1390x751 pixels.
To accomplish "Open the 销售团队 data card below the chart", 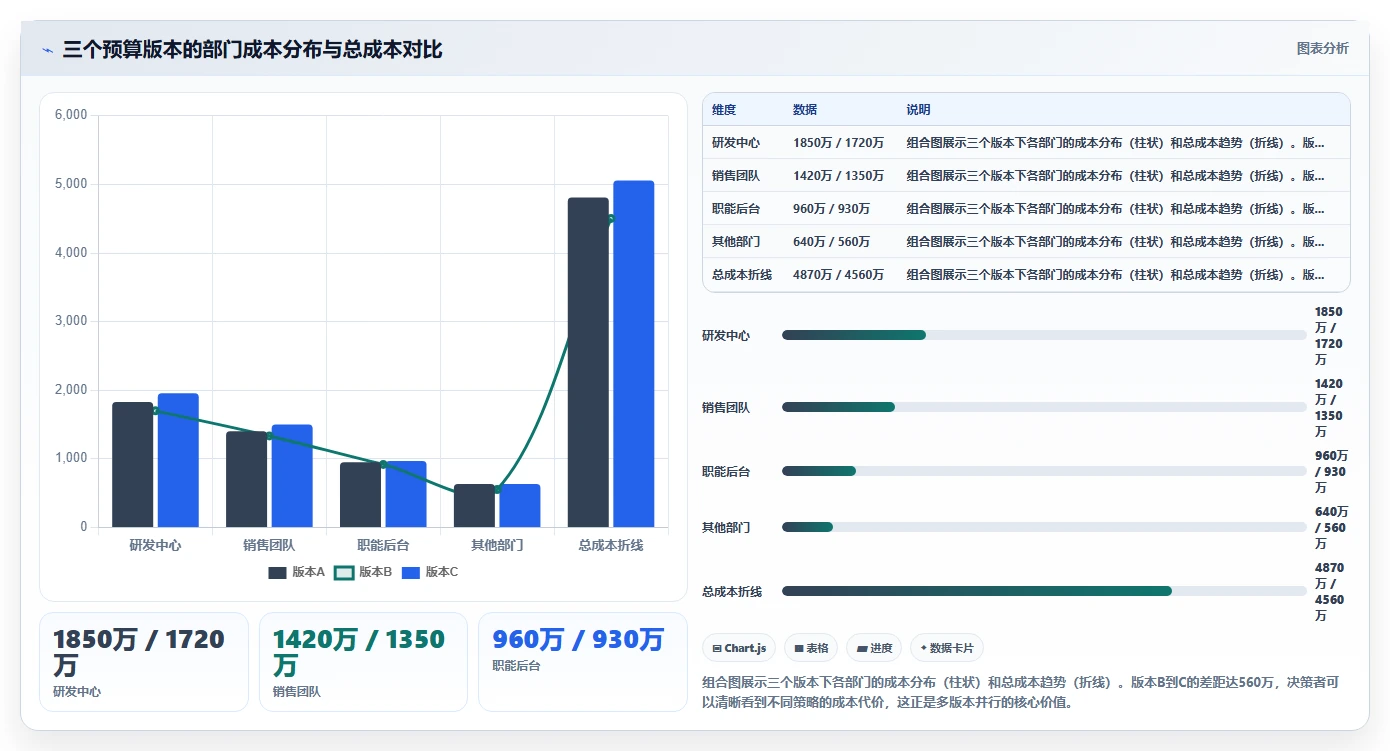I will 363,662.
